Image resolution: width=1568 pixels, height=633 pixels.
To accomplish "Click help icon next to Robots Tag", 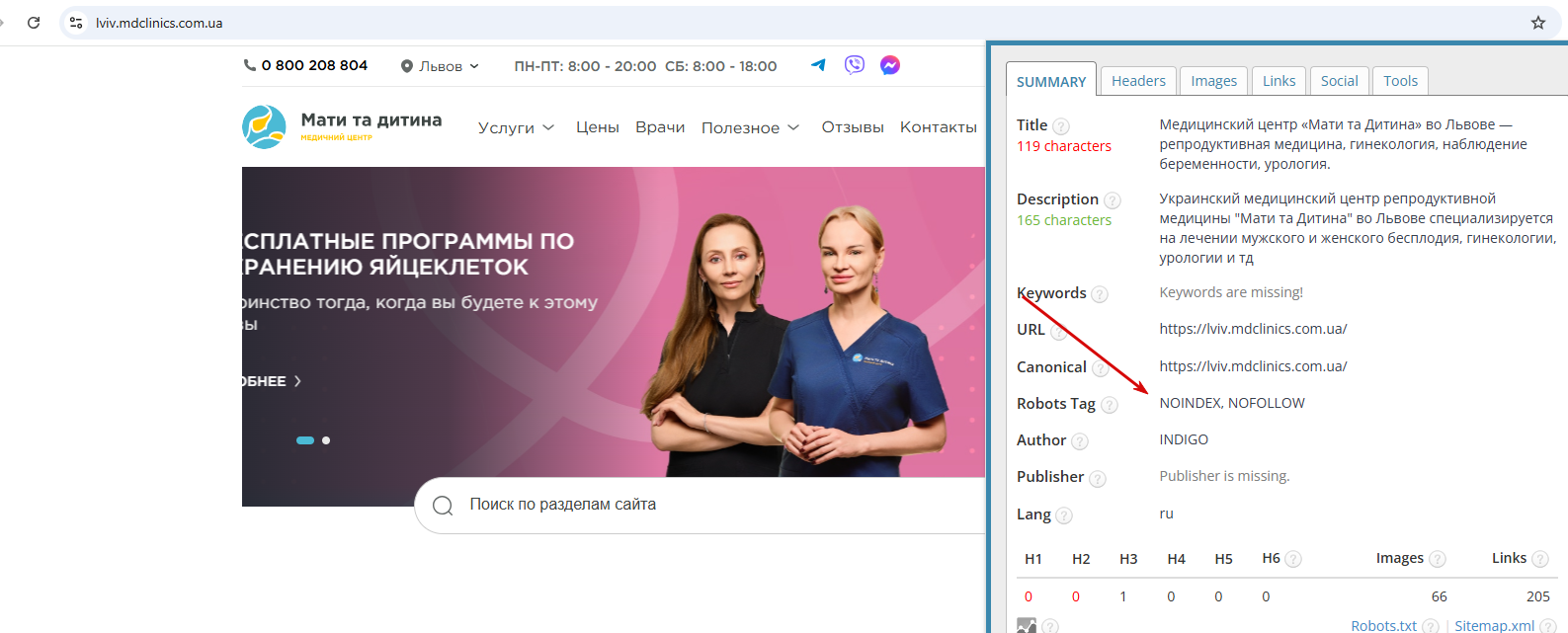I will tap(1110, 405).
